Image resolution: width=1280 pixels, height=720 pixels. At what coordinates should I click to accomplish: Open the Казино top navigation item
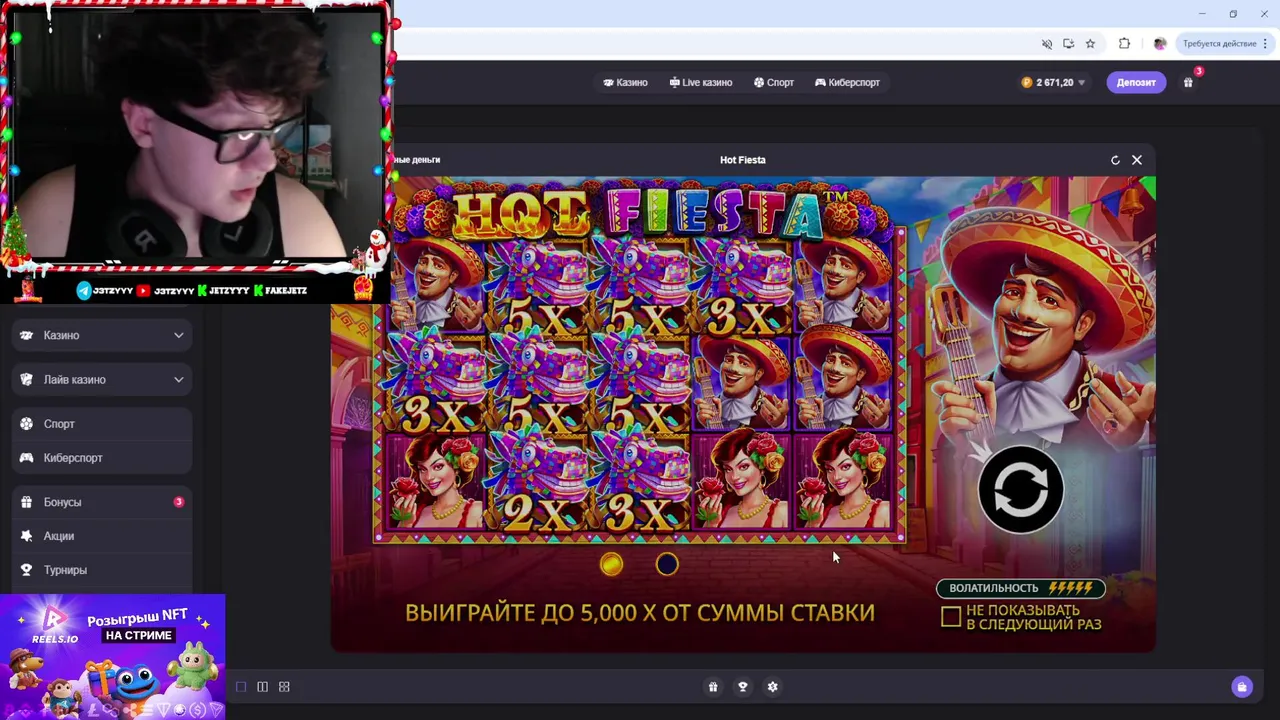(625, 83)
